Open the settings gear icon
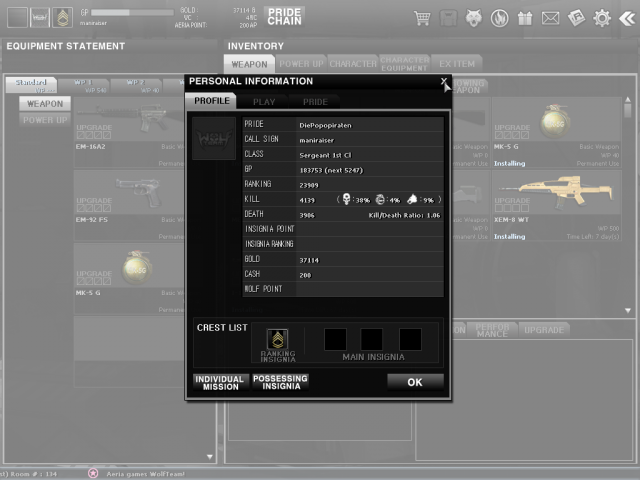 (601, 17)
